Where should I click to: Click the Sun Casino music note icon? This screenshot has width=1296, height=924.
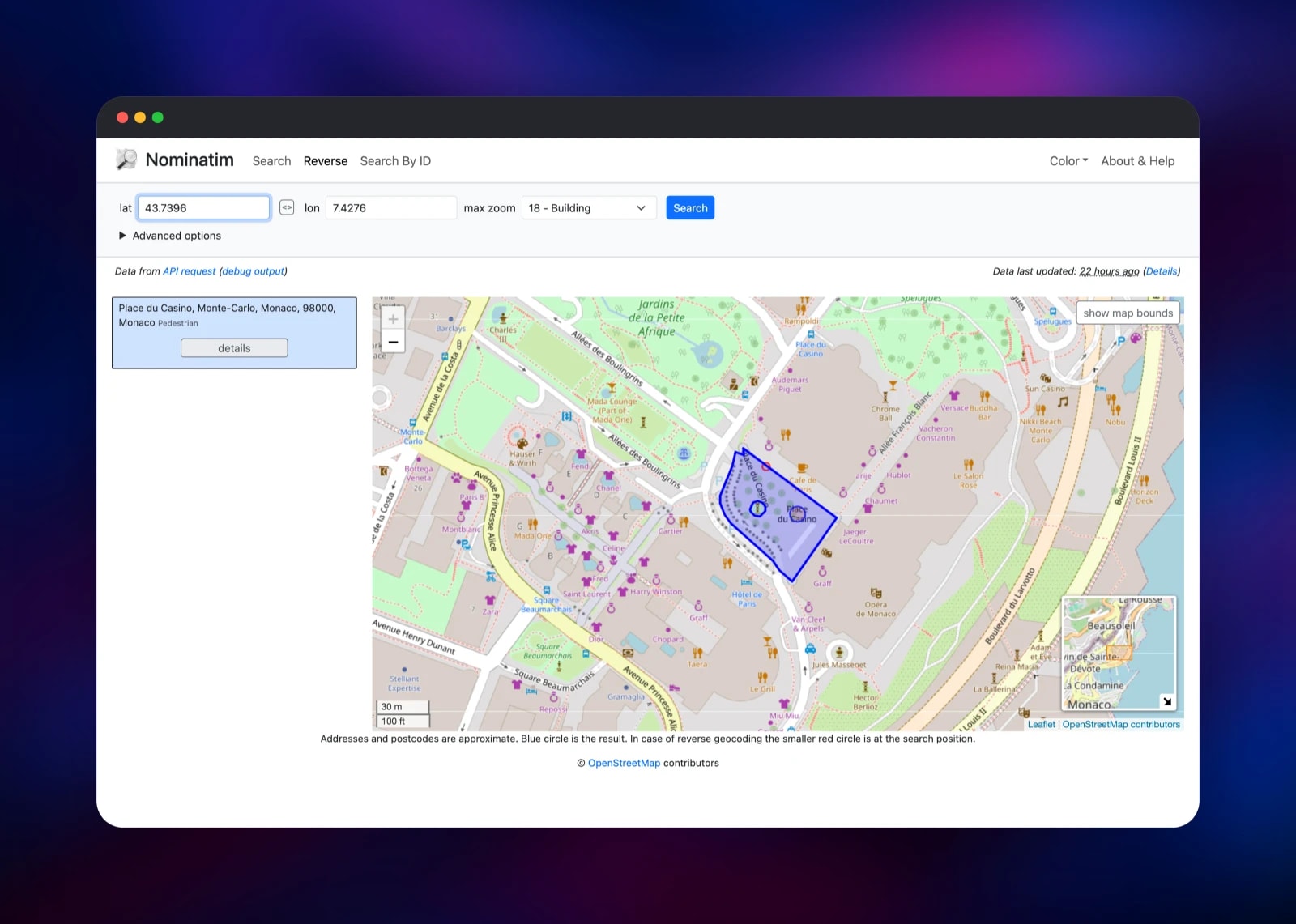point(1063,402)
